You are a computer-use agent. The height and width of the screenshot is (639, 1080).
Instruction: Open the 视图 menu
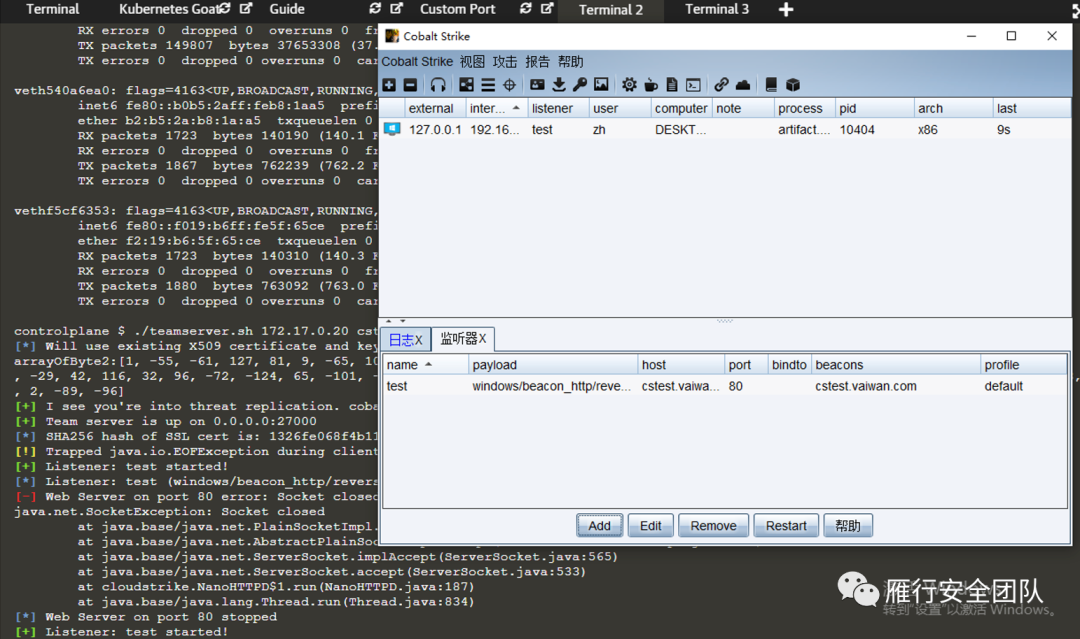(472, 61)
